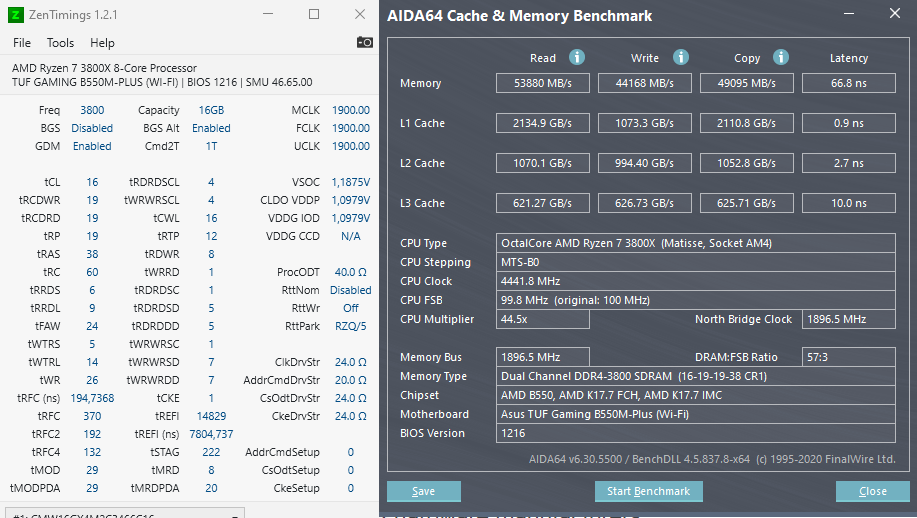917x518 pixels.
Task: Click Start Benchmark in AIDA64
Action: pos(649,491)
